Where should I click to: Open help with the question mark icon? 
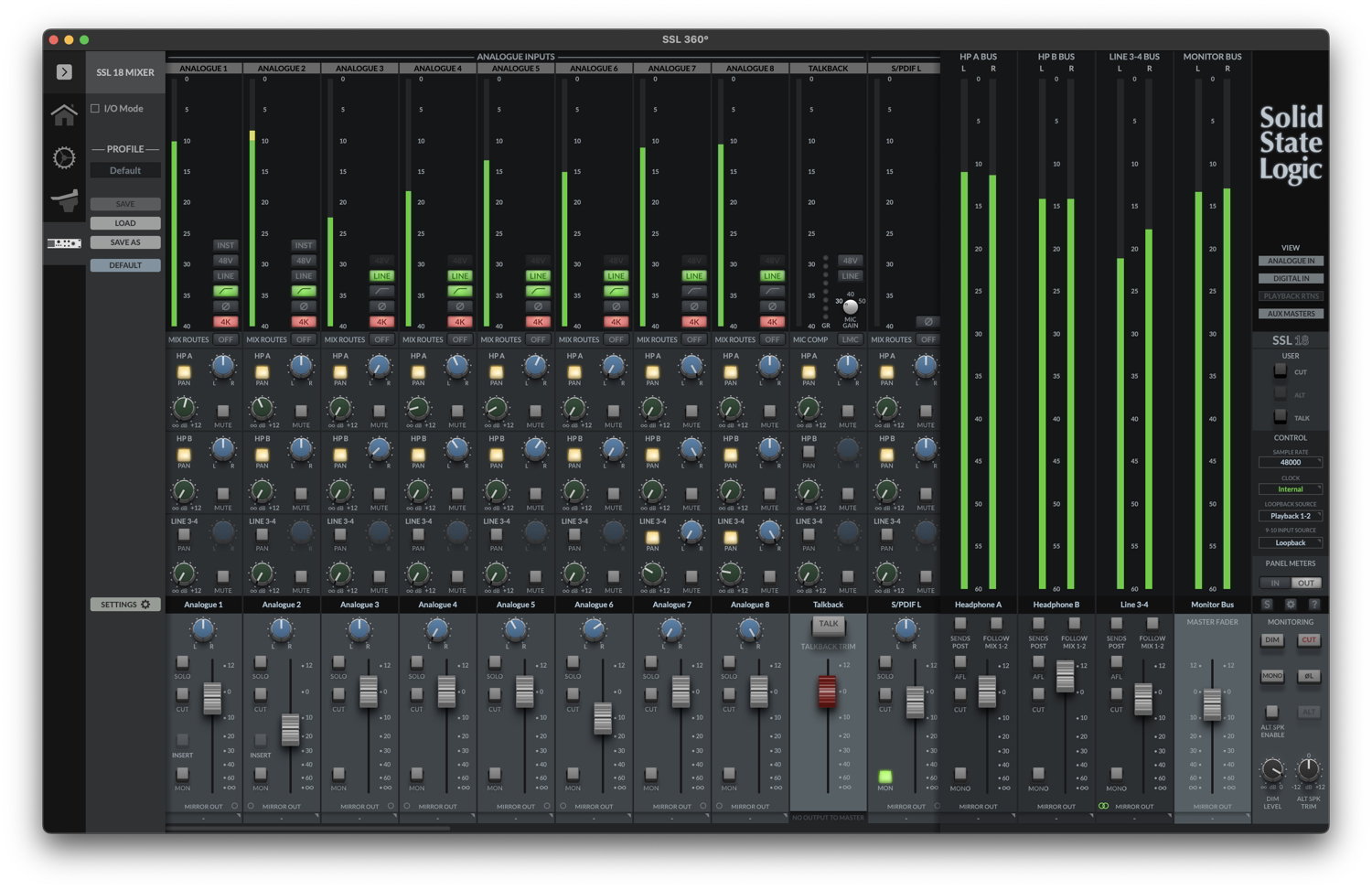click(1314, 605)
